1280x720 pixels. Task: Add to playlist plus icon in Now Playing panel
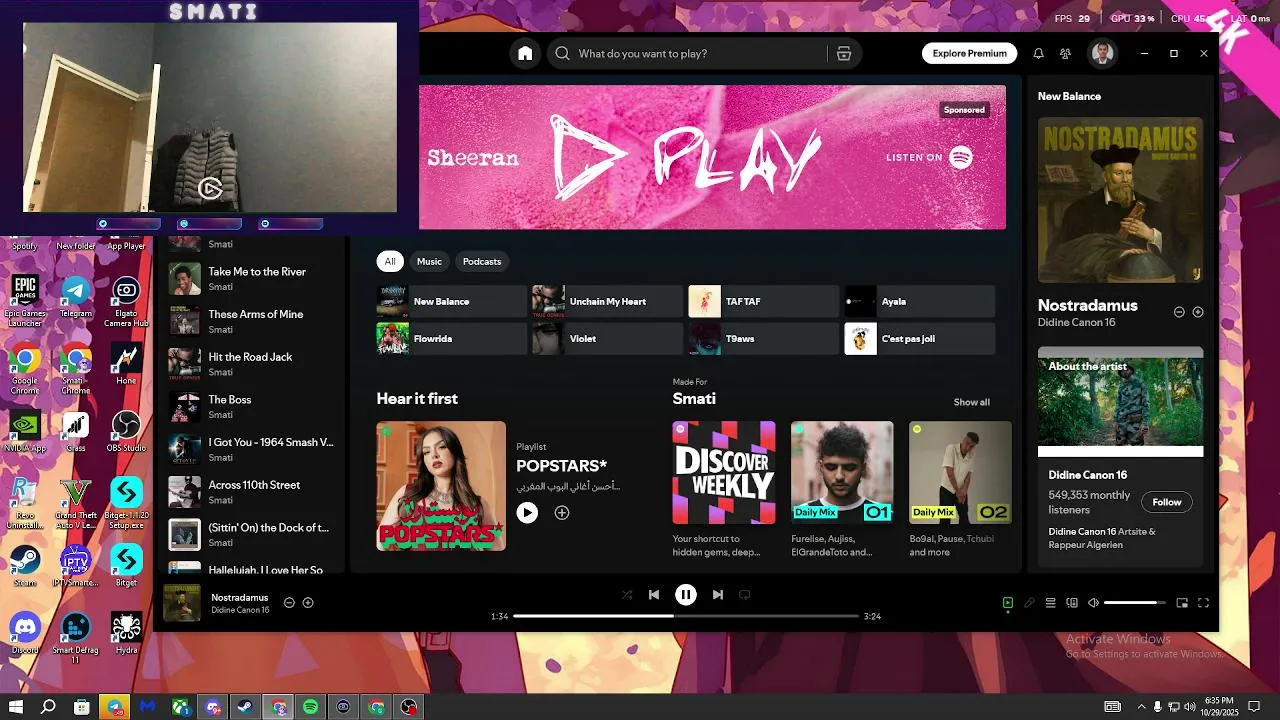pos(1198,312)
